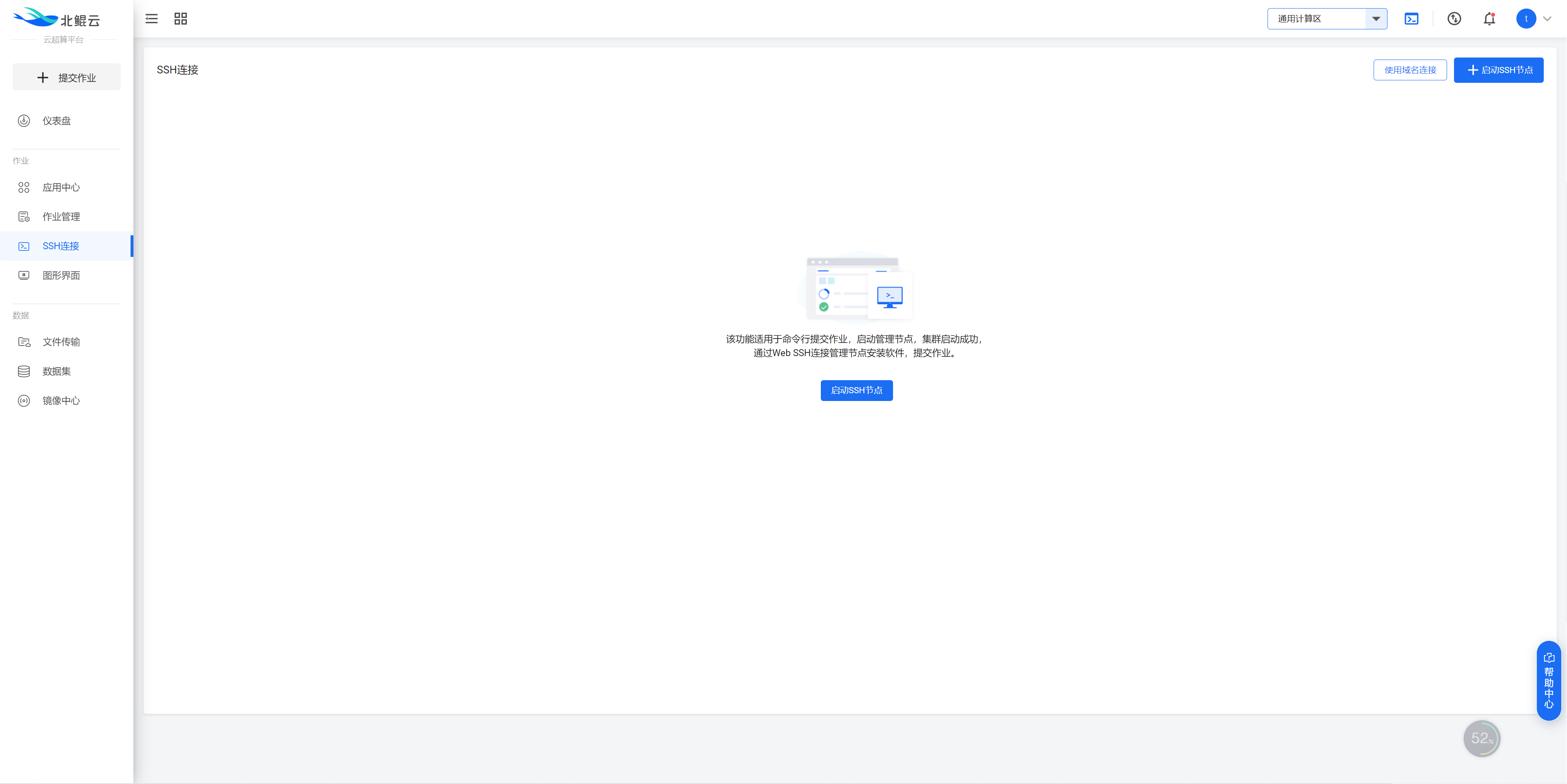Click the 镜像中心 disc icon
The image size is (1567, 784).
tap(24, 400)
